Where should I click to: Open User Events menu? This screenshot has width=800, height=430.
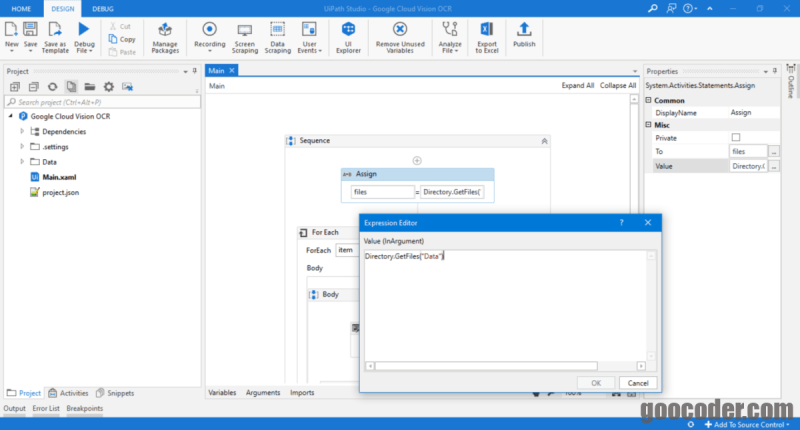309,37
